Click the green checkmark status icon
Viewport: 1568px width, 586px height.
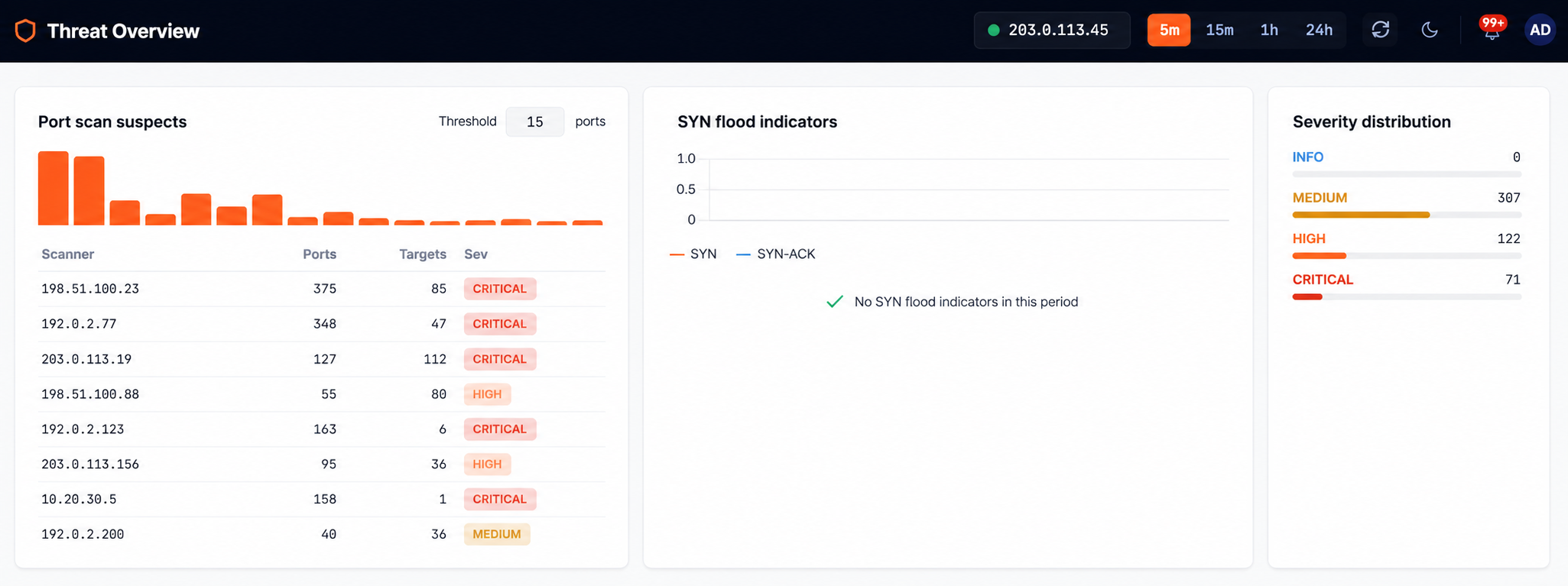pyautogui.click(x=835, y=302)
